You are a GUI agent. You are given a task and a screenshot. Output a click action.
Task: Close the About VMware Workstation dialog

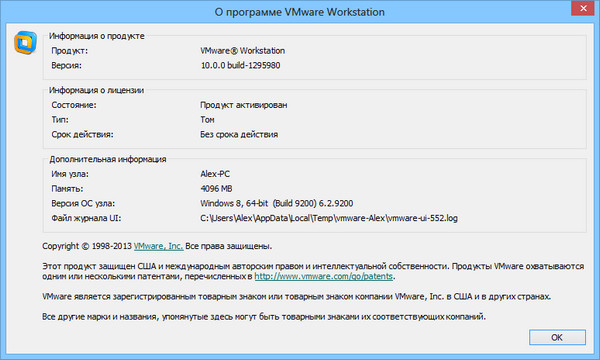(583, 8)
